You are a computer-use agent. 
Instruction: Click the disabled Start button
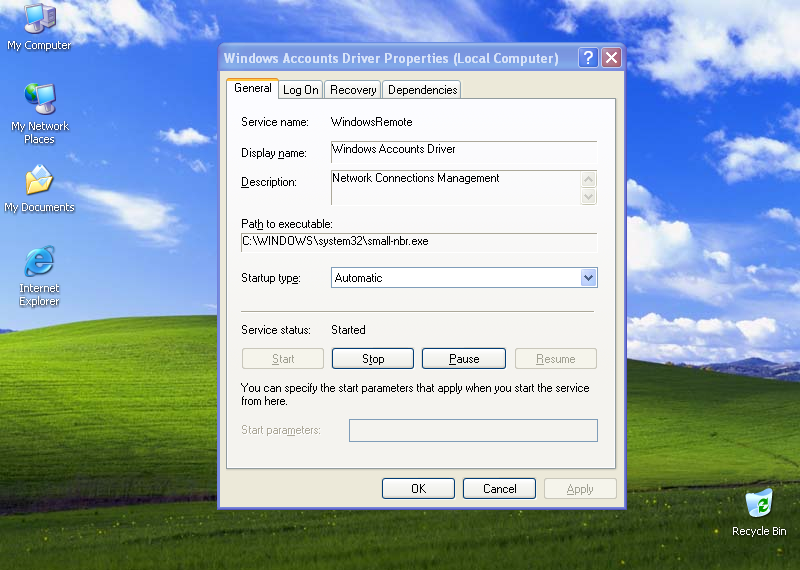point(283,359)
